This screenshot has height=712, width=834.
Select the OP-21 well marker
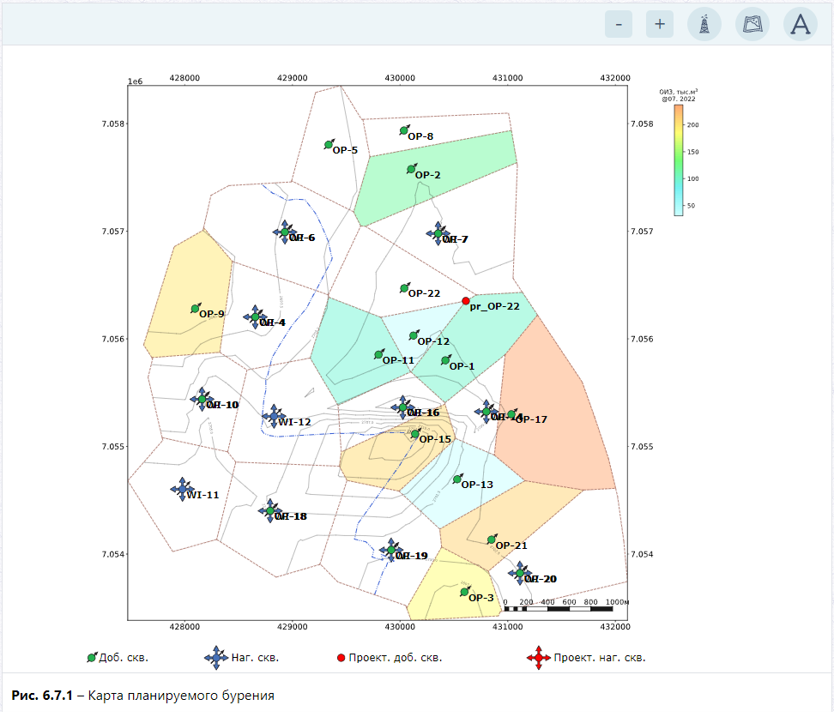492,540
